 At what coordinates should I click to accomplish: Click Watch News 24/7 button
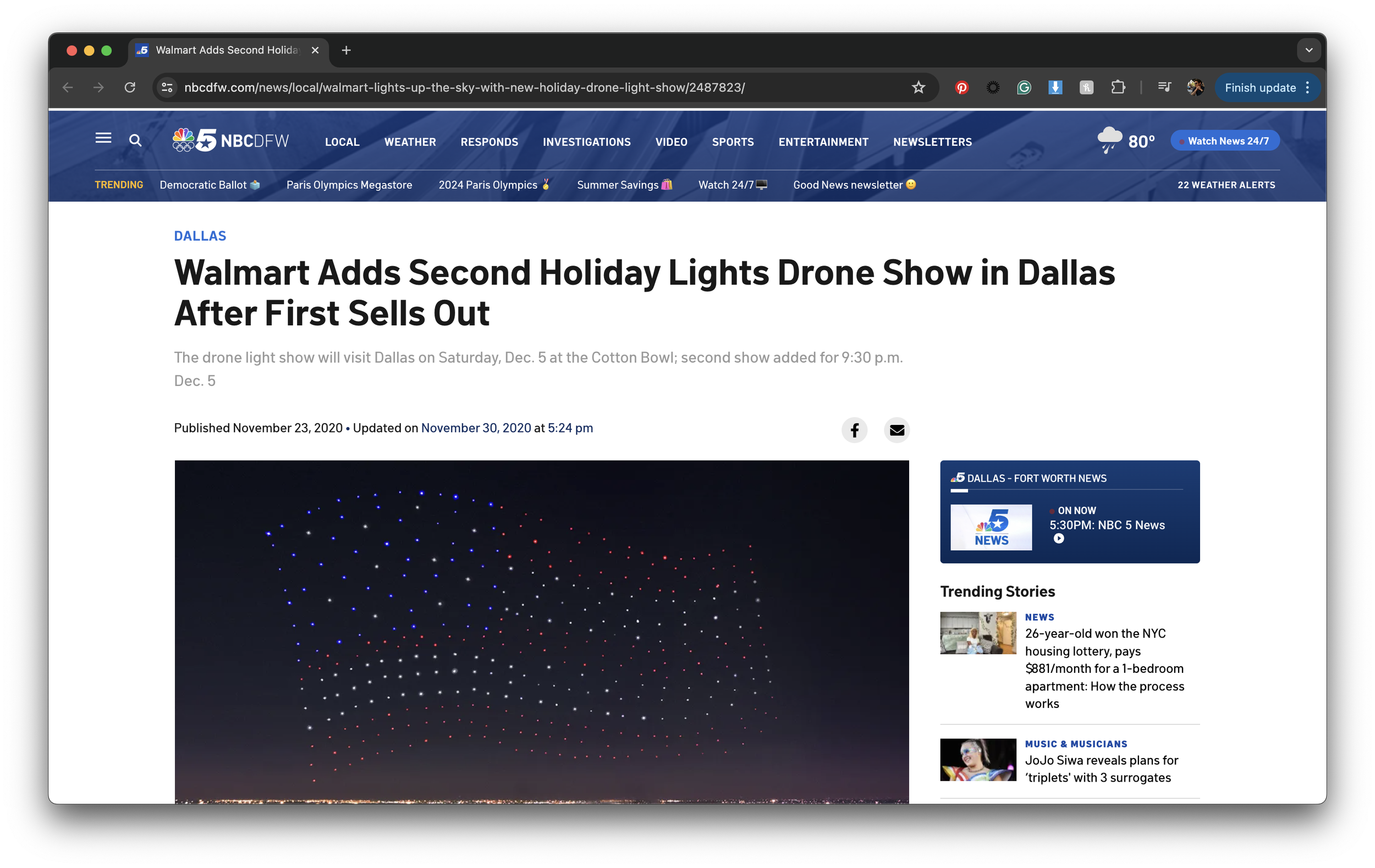pos(1225,141)
